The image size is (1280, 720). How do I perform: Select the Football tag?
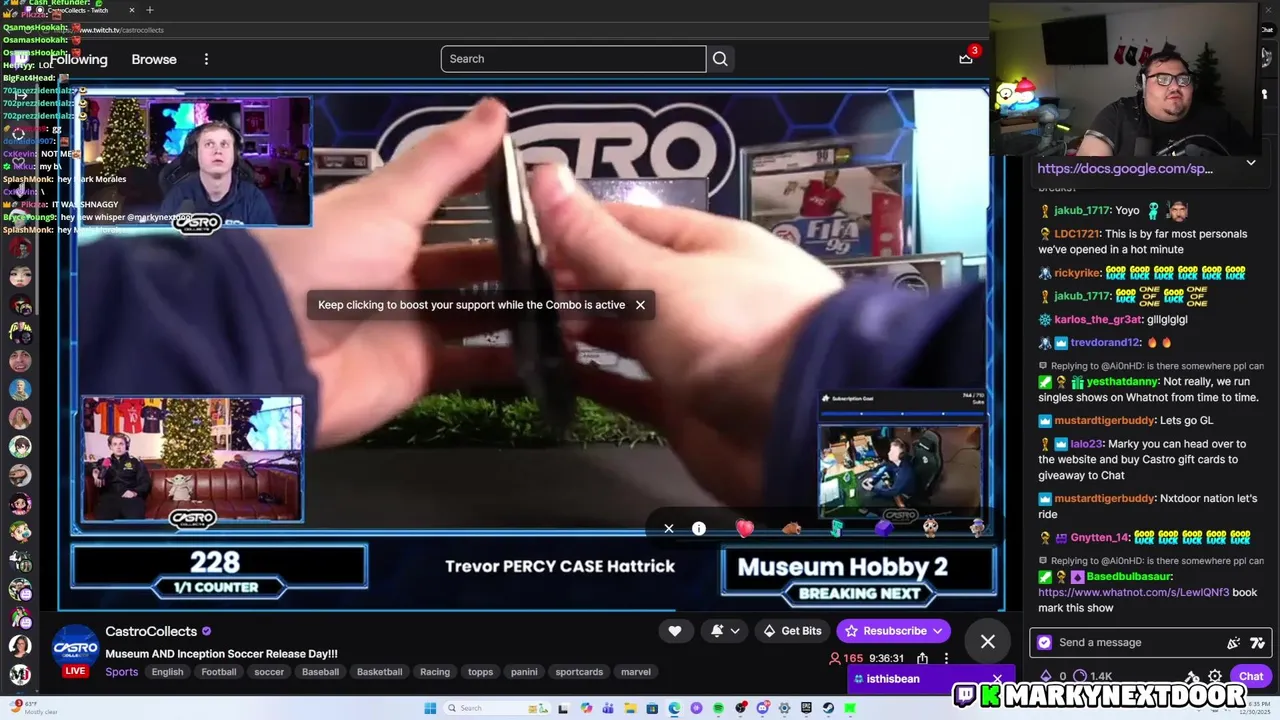(x=219, y=672)
